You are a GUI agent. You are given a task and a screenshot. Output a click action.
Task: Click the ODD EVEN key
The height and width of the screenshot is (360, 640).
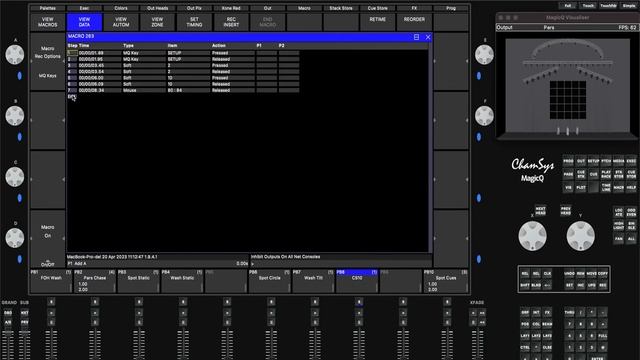pos(631,212)
